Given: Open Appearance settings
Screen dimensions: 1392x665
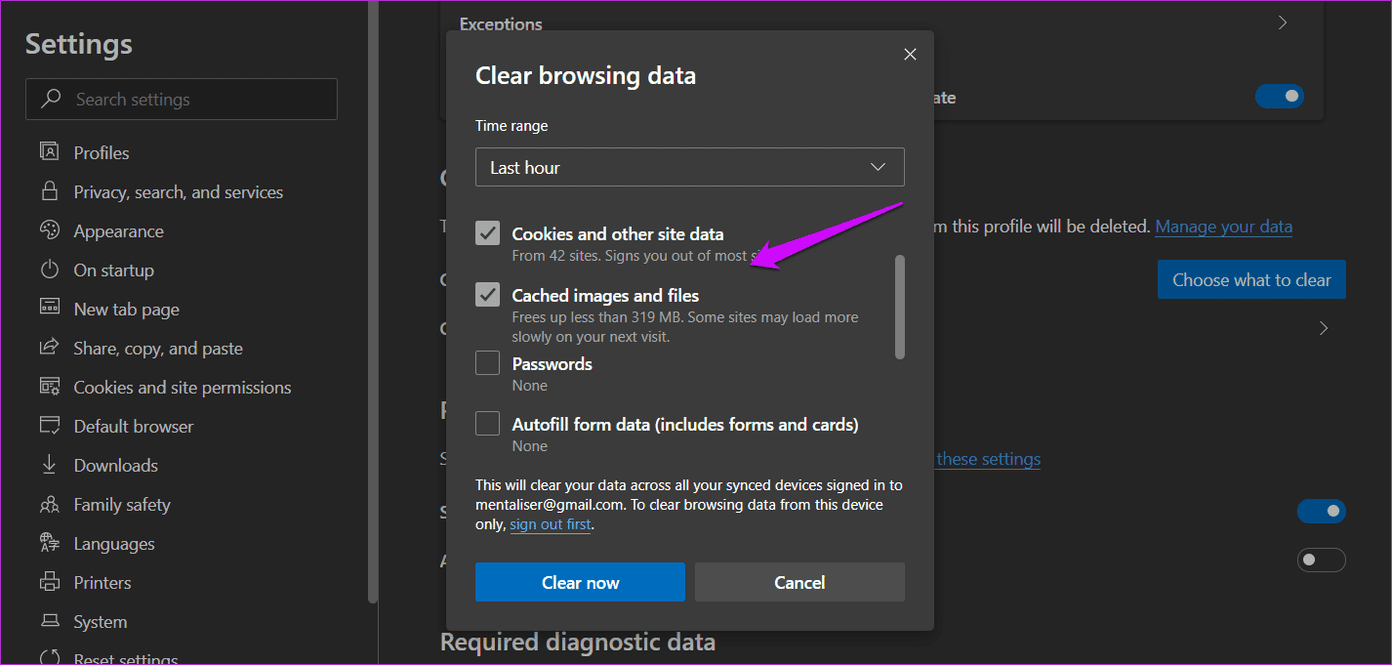Looking at the screenshot, I should point(118,231).
